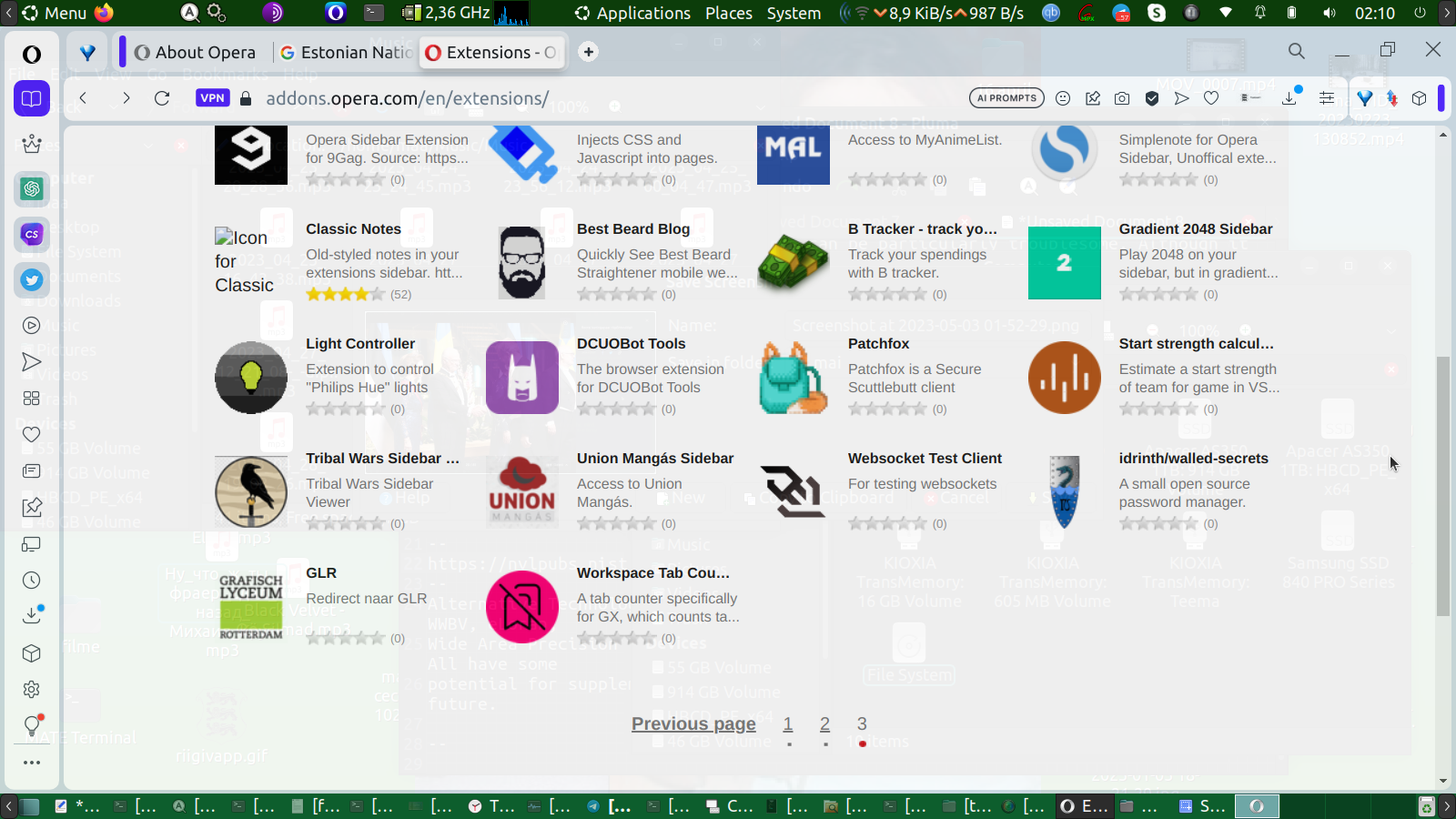Open the MATE Menu button

[x=56, y=13]
